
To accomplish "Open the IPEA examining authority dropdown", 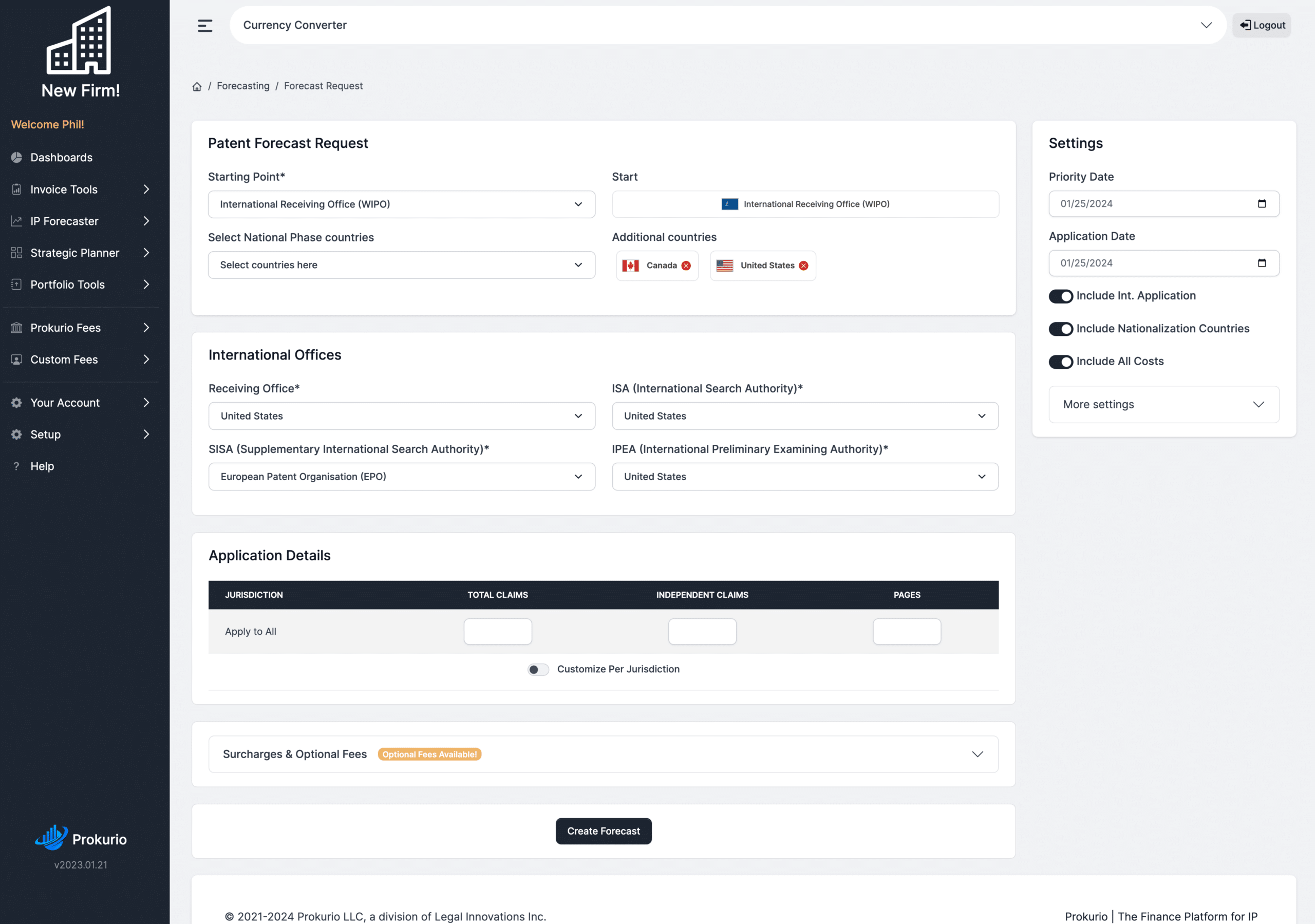I will click(805, 477).
